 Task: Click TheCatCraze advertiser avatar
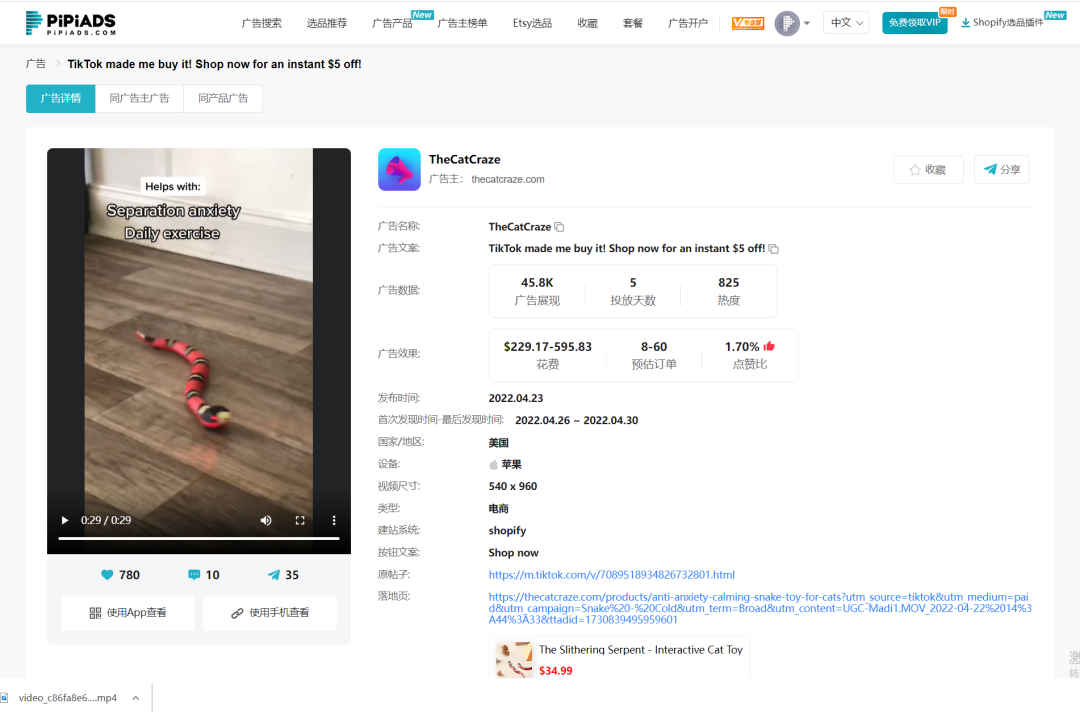tap(399, 169)
